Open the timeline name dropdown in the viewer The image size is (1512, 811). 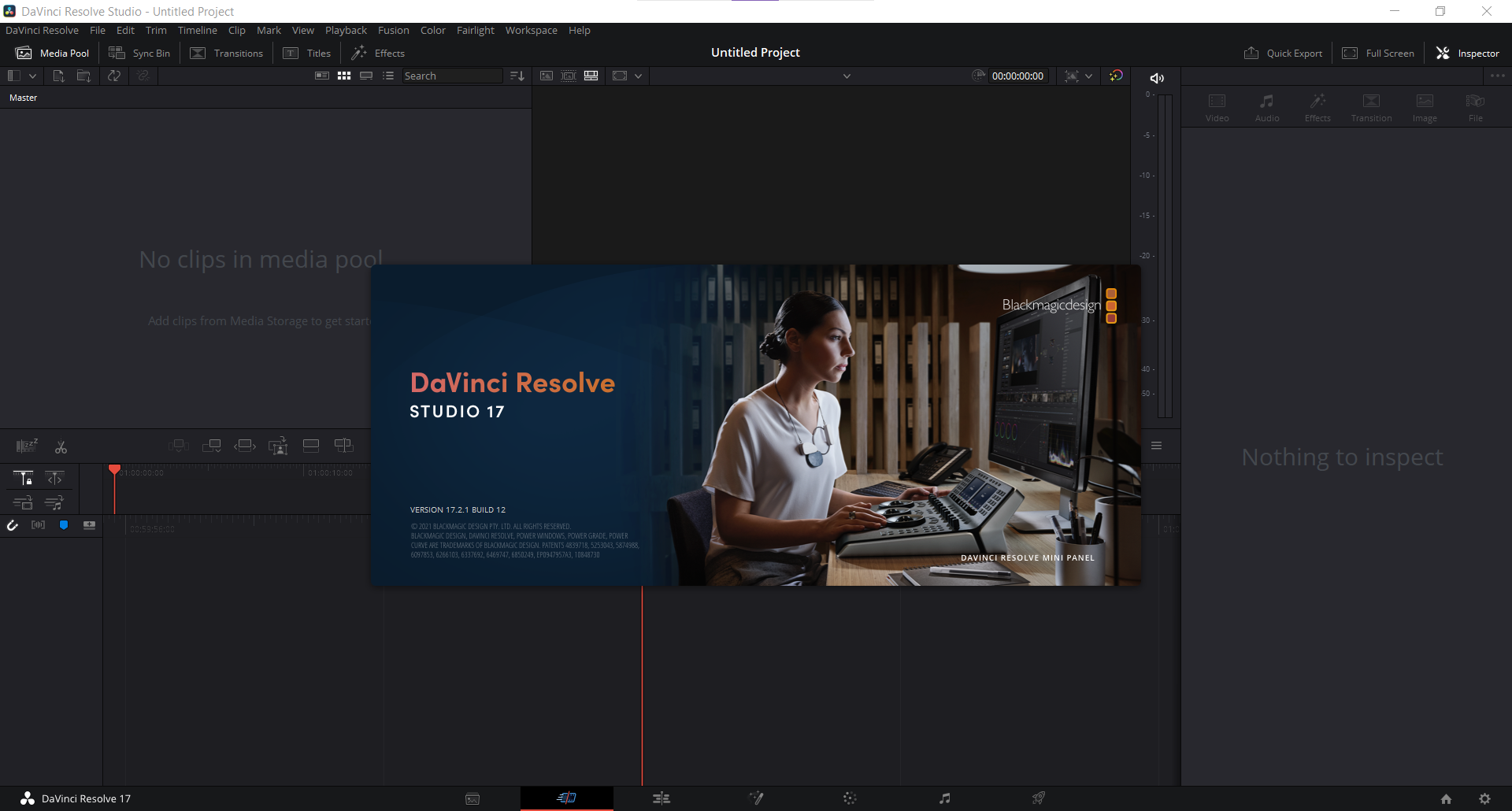click(x=847, y=76)
